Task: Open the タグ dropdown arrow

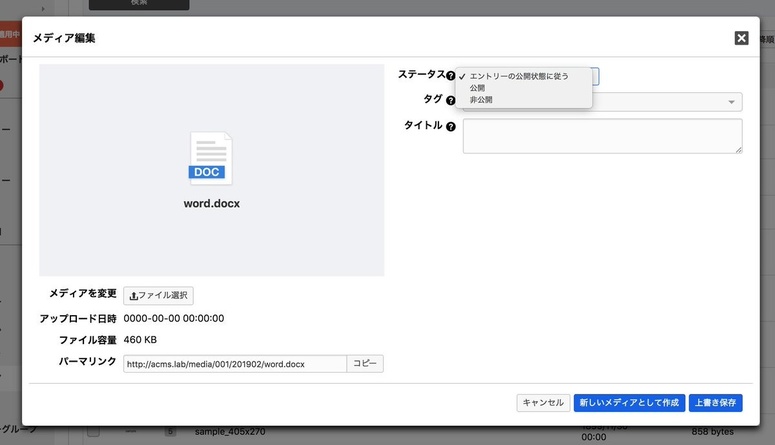Action: coord(732,102)
